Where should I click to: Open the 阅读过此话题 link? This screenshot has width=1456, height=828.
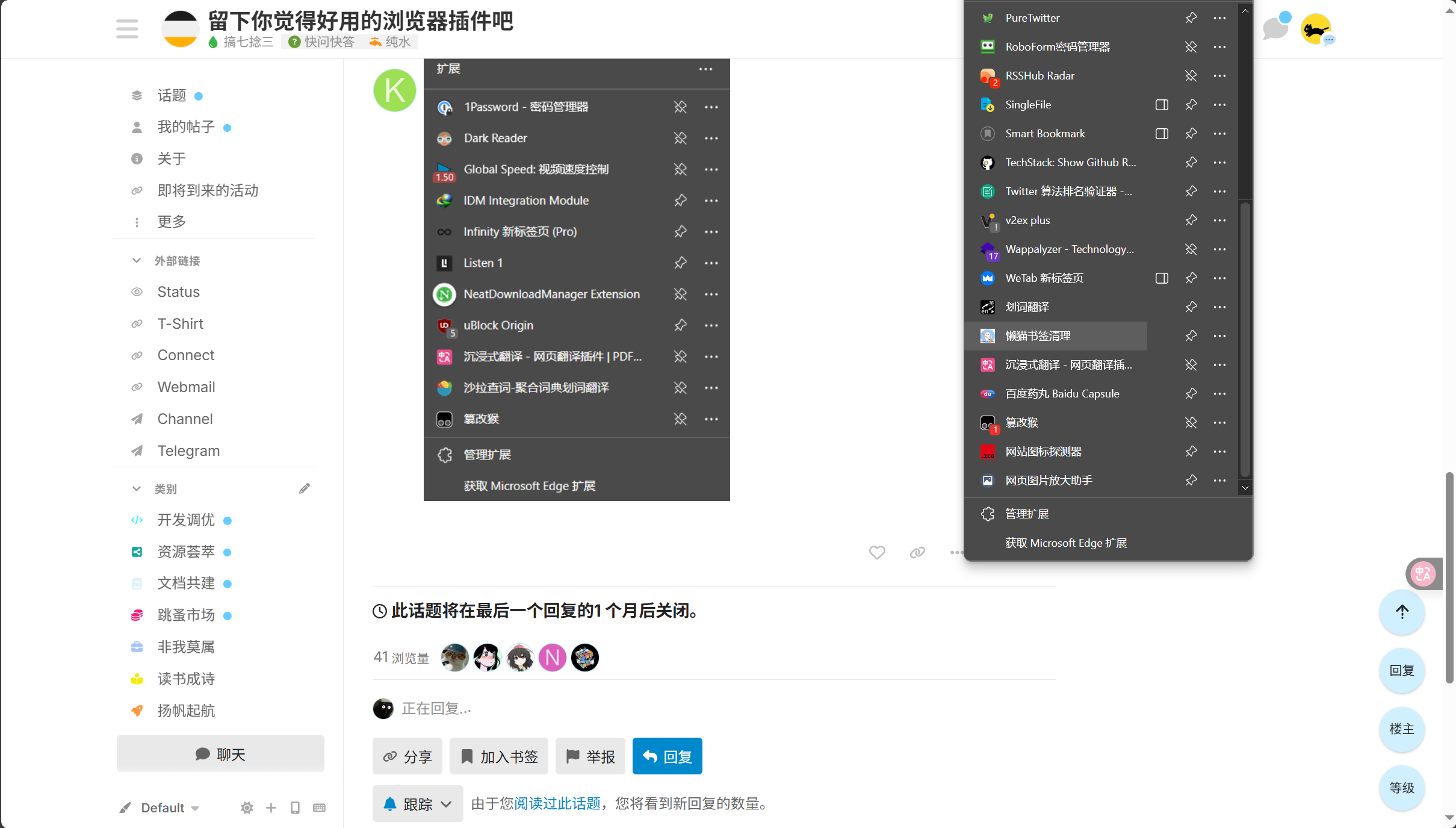557,804
